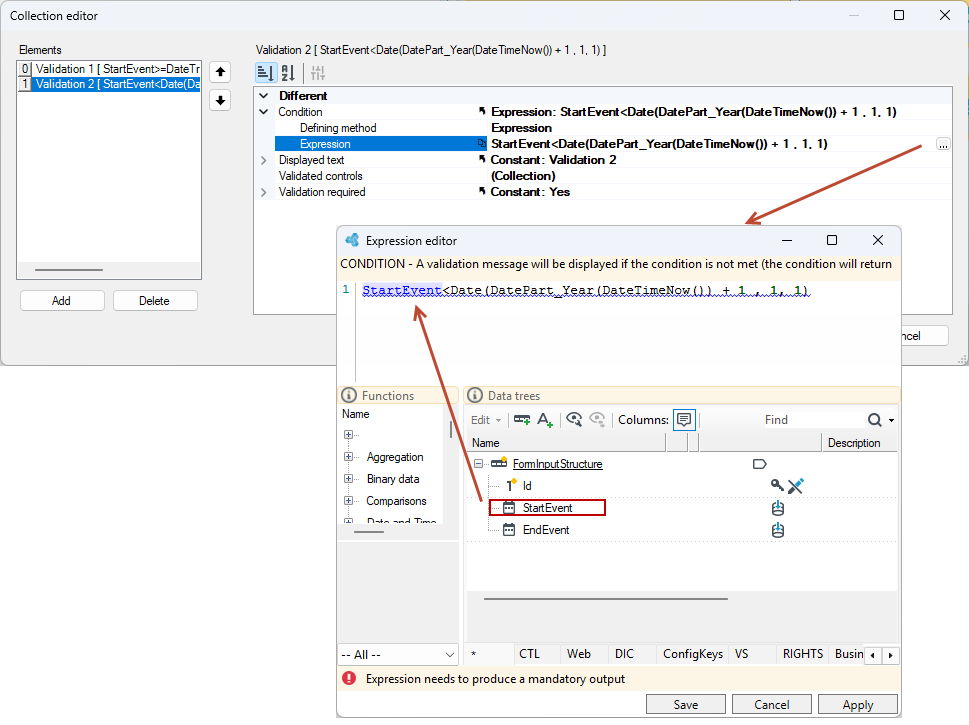The image size is (969, 725).
Task: Switch to the ConfigKeys tab
Action: [692, 654]
